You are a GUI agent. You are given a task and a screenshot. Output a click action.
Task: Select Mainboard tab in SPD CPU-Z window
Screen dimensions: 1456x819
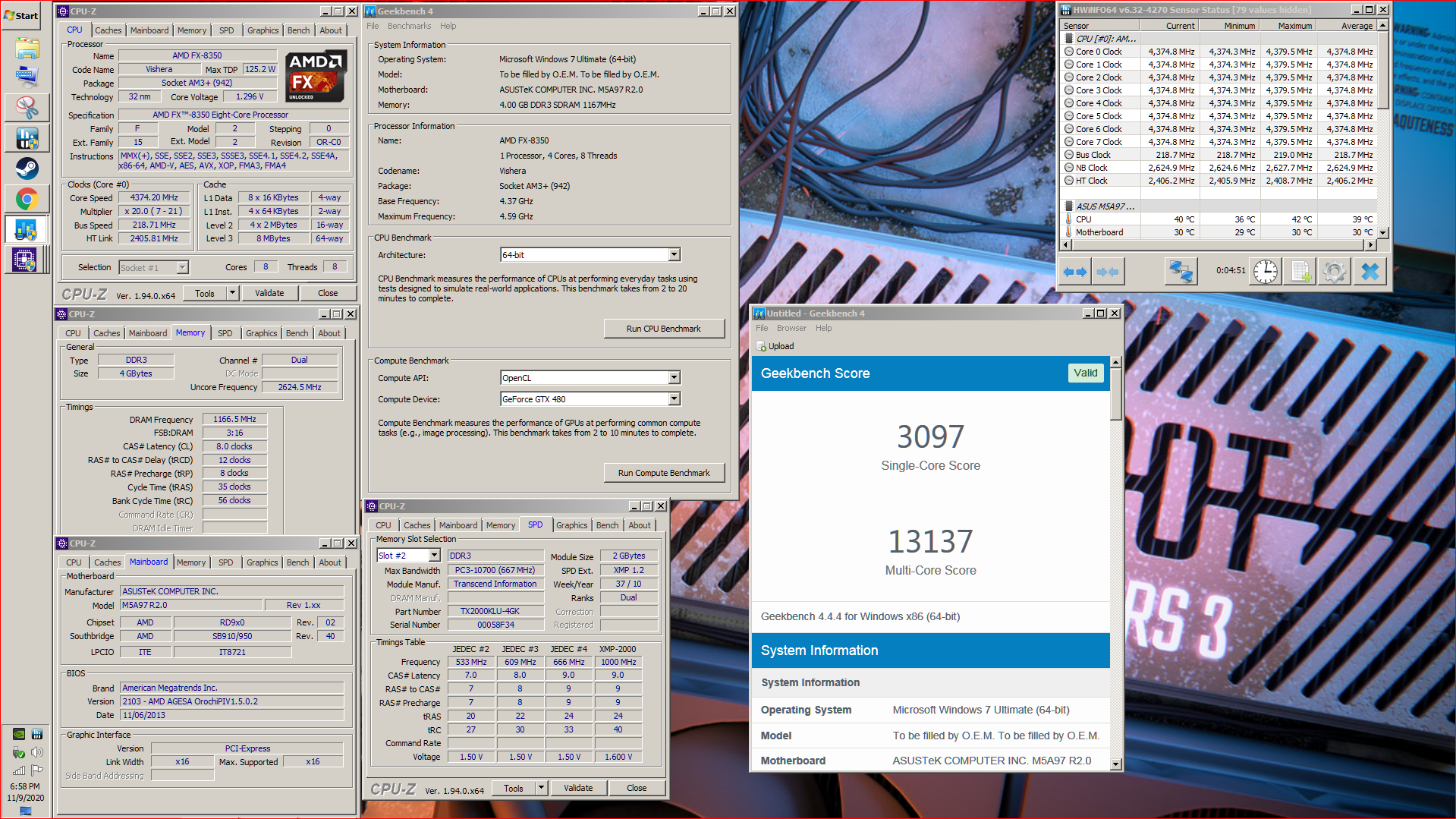(x=458, y=525)
